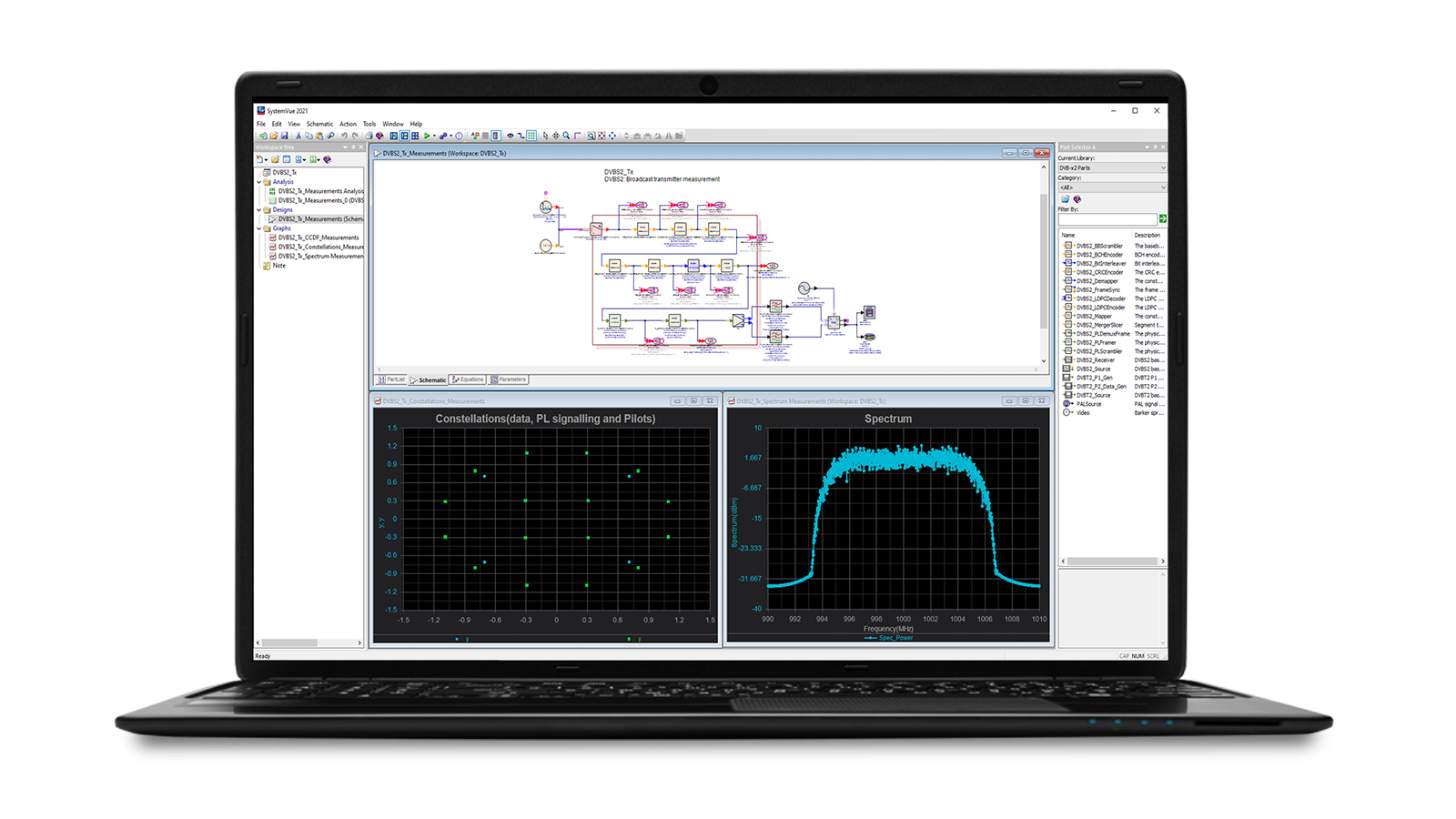The height and width of the screenshot is (819, 1456).
Task: Click the Filter By input field
Action: [x=1107, y=219]
